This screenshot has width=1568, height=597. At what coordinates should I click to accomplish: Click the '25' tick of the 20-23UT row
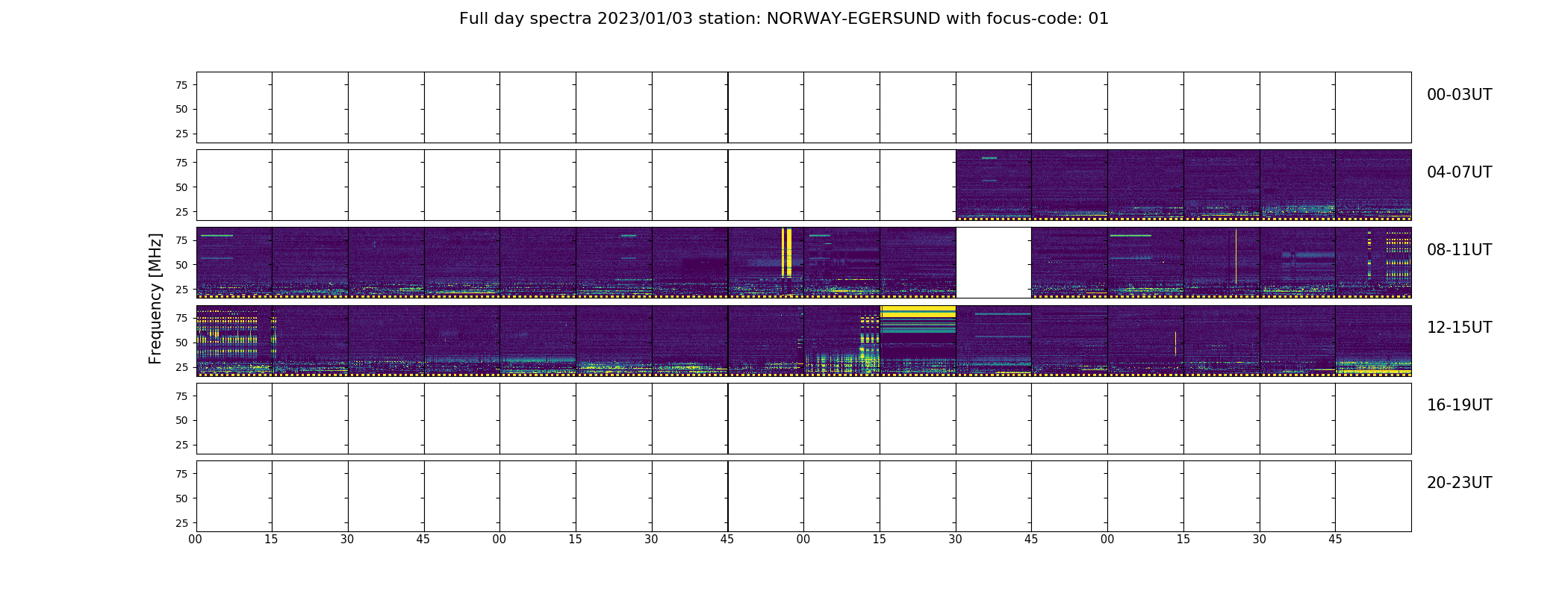[181, 523]
